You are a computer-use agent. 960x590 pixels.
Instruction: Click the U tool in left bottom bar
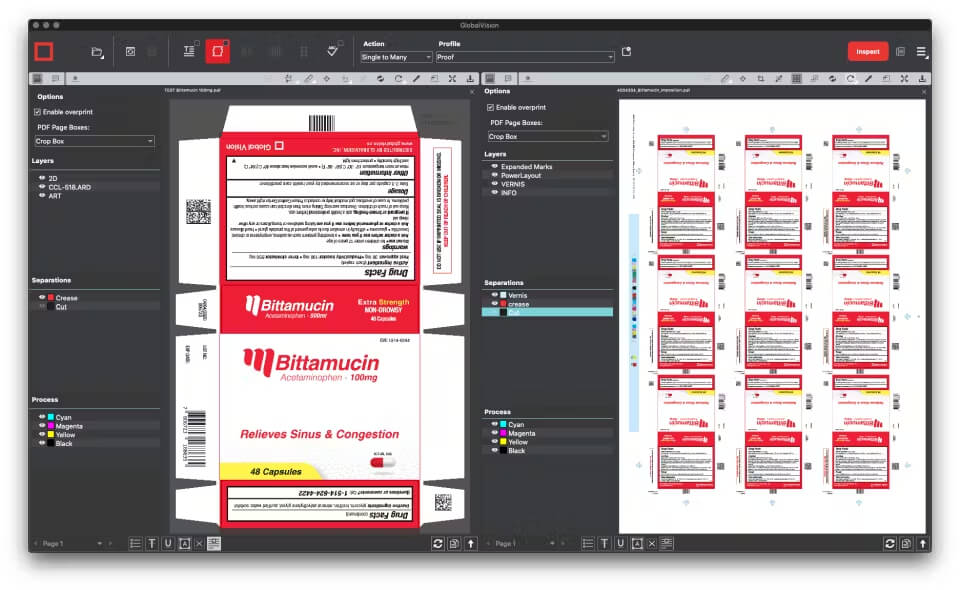[168, 543]
